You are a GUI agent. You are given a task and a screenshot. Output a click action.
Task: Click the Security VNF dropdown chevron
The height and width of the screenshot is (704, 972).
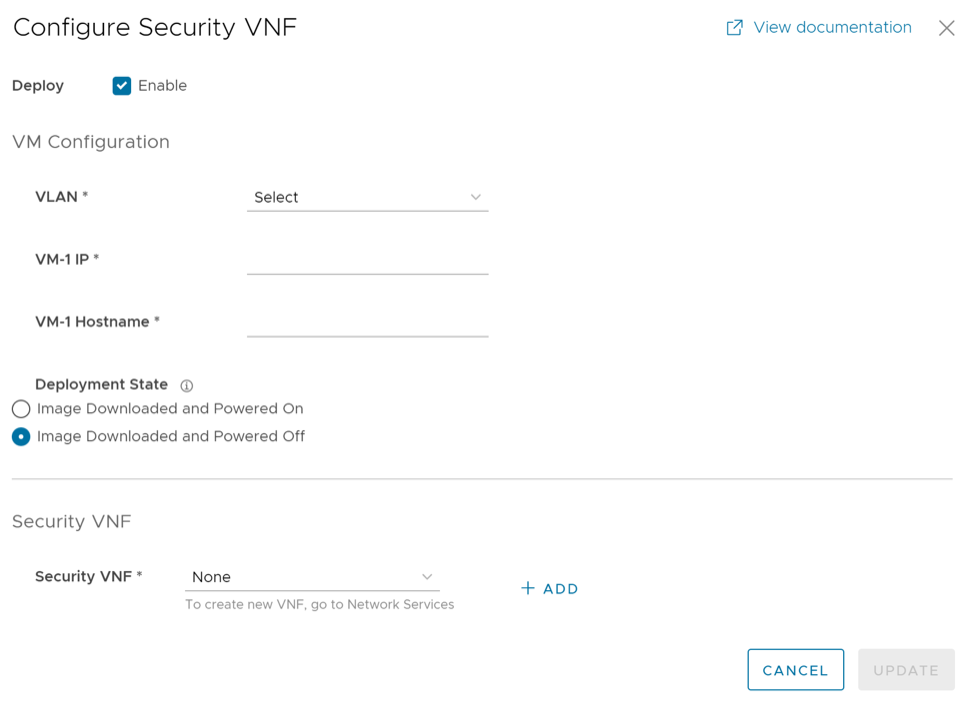tap(427, 577)
